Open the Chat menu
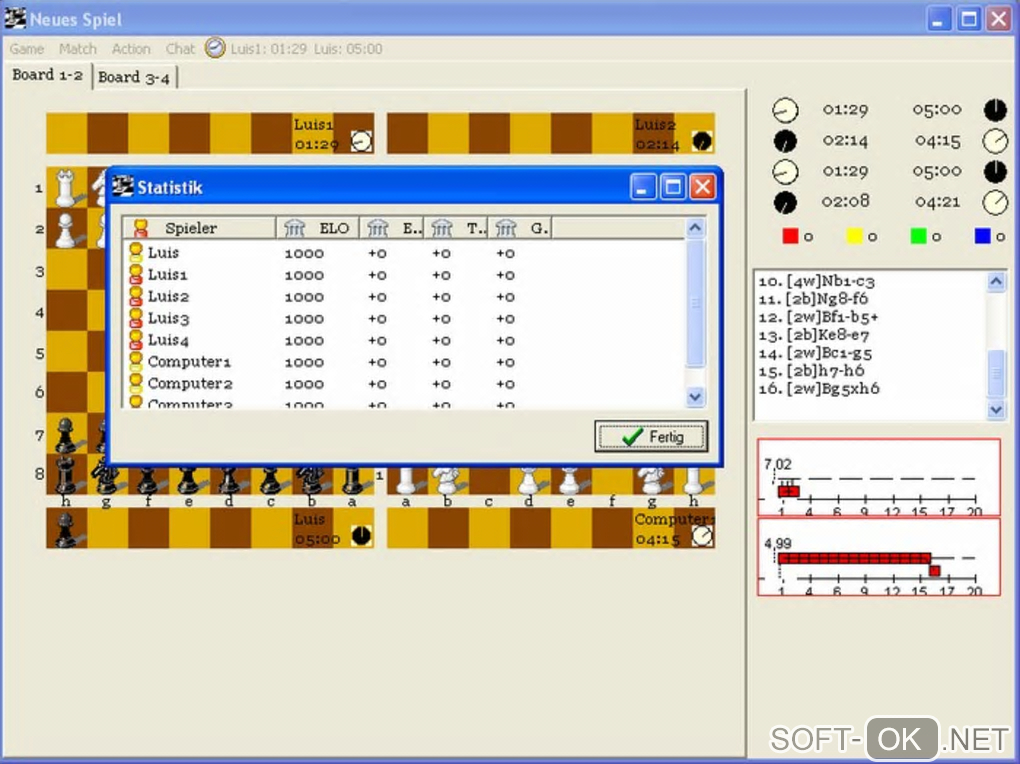This screenshot has width=1020, height=764. coord(180,49)
